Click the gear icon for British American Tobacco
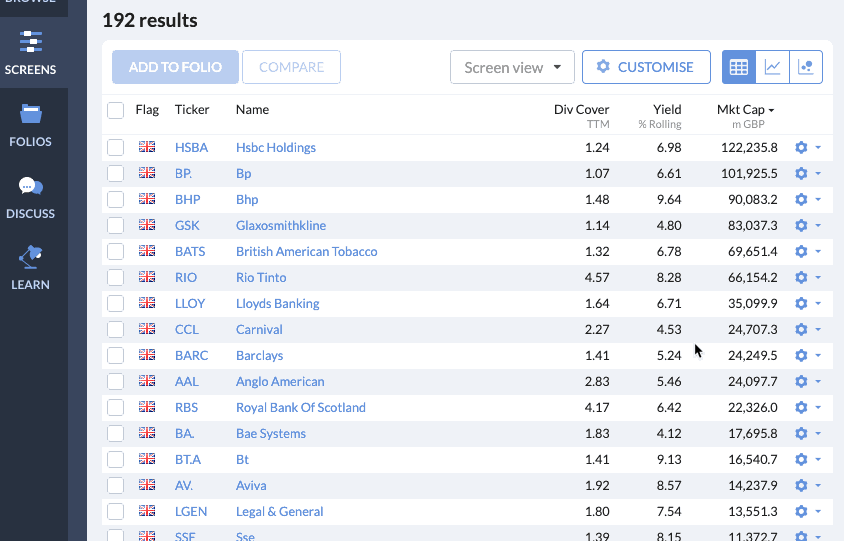 (801, 251)
